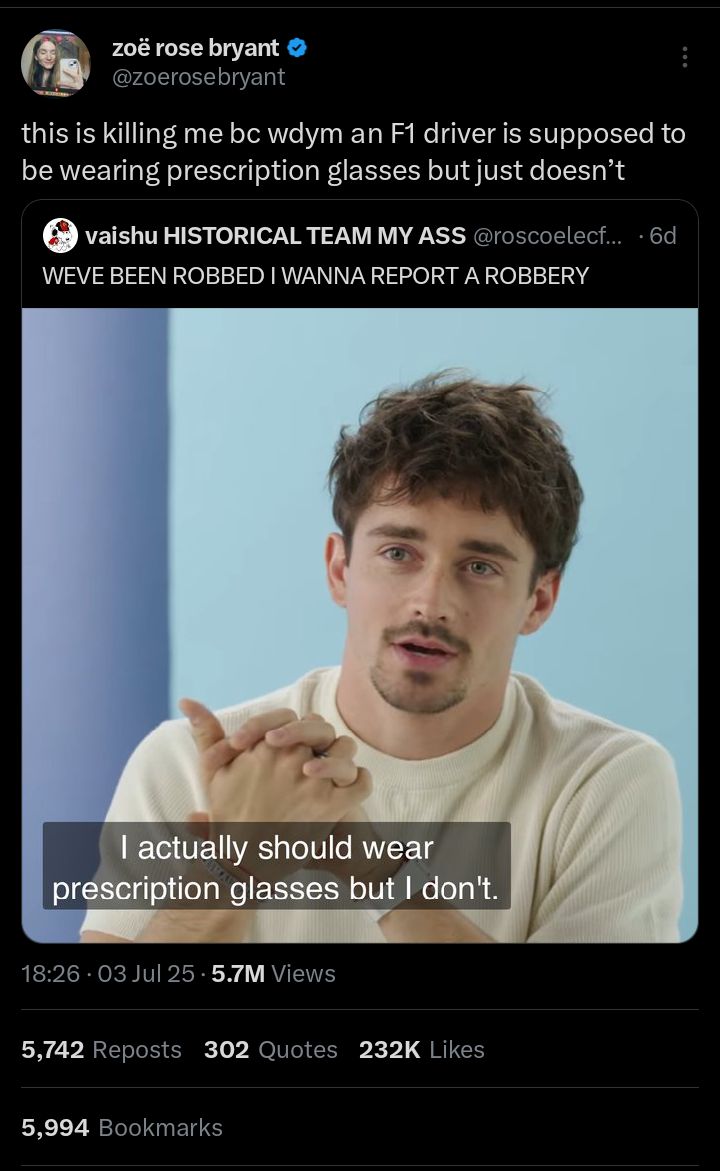Open zoë rose bryant's profile avatar

(x=56, y=63)
